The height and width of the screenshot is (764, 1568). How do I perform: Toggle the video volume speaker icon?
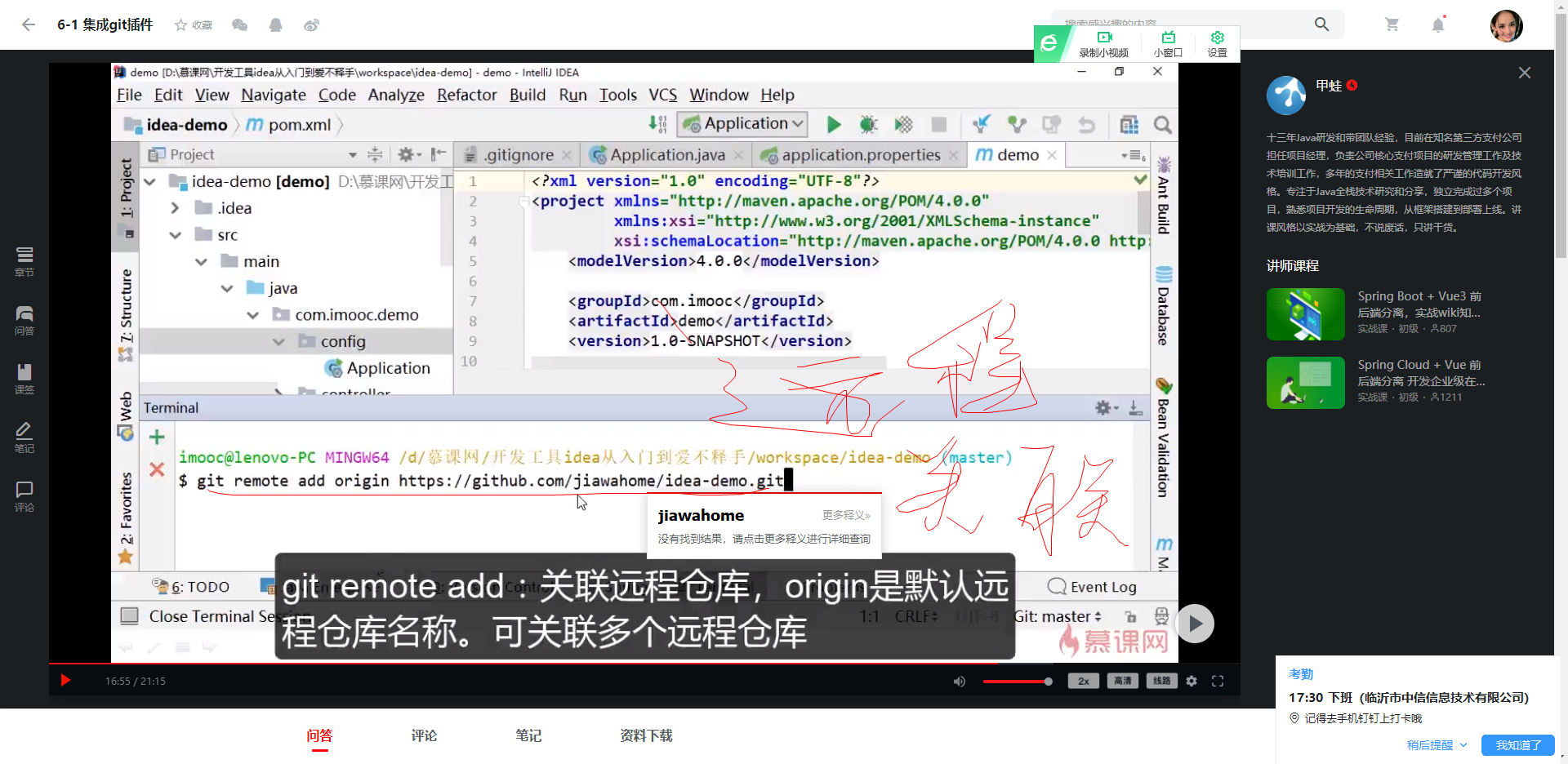click(960, 681)
